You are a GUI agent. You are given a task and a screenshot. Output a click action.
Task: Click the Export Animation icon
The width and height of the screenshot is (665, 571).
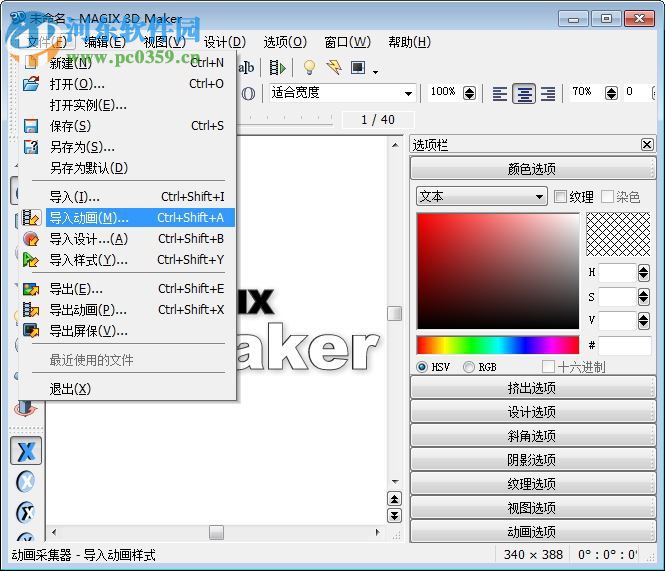[31, 310]
